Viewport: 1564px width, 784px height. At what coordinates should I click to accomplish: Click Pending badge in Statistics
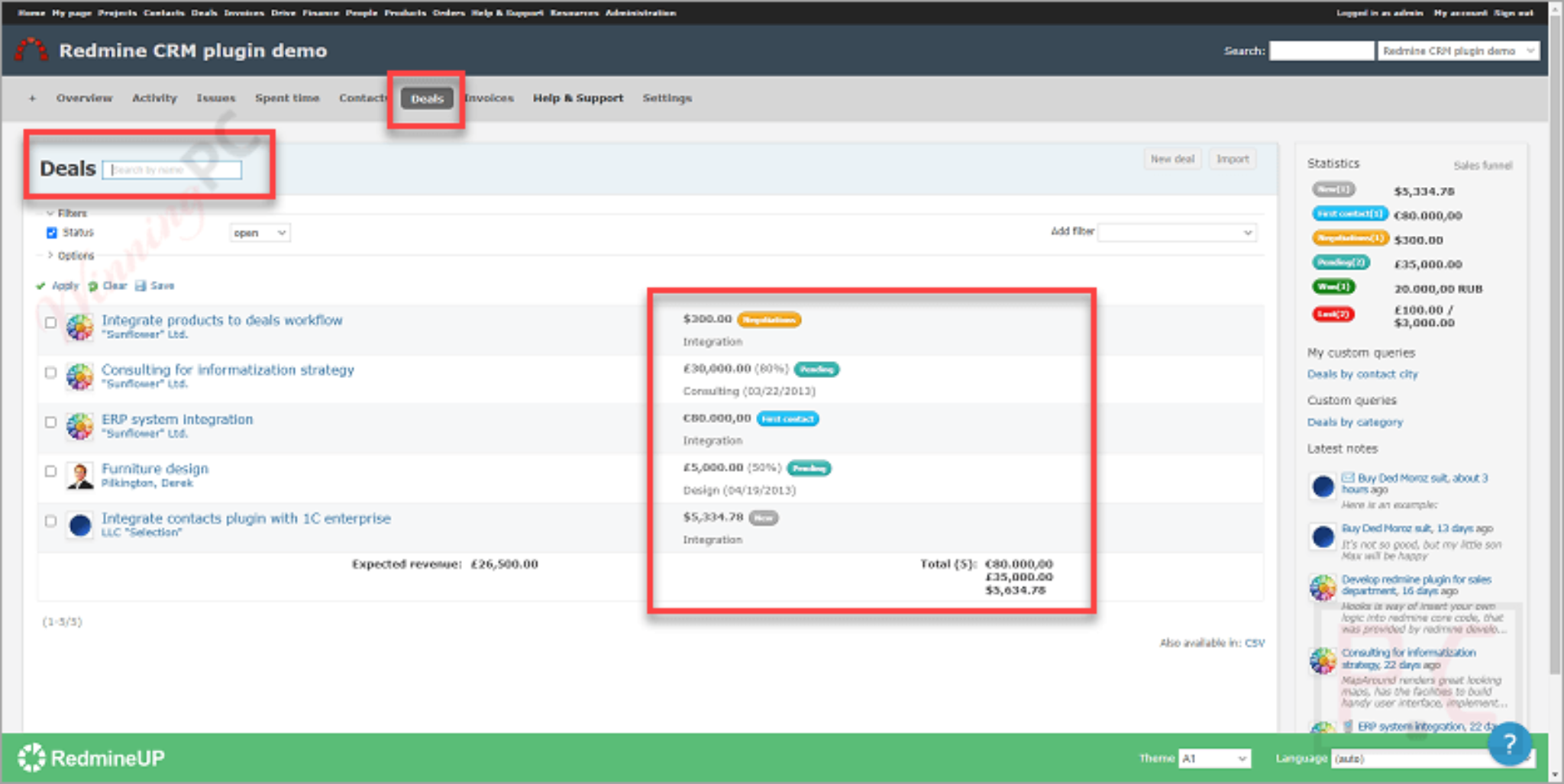[x=1341, y=263]
